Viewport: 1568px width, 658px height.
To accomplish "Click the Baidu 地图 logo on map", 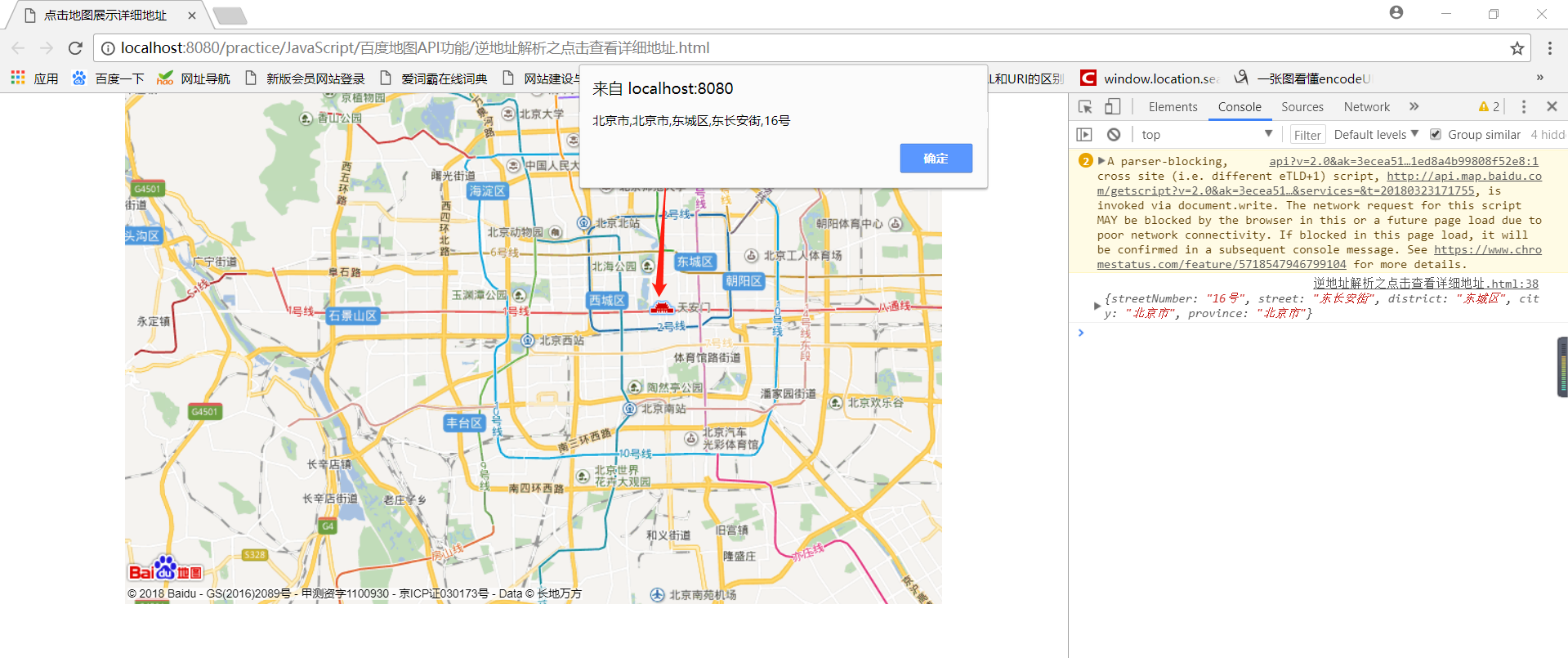I will coord(165,568).
